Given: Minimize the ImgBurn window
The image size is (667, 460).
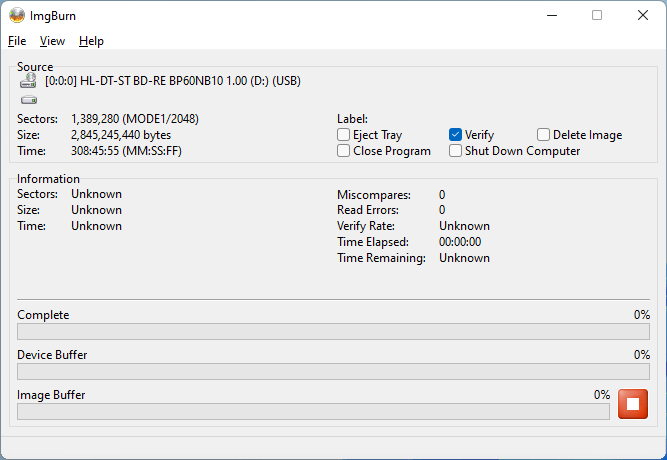Looking at the screenshot, I should coord(552,15).
